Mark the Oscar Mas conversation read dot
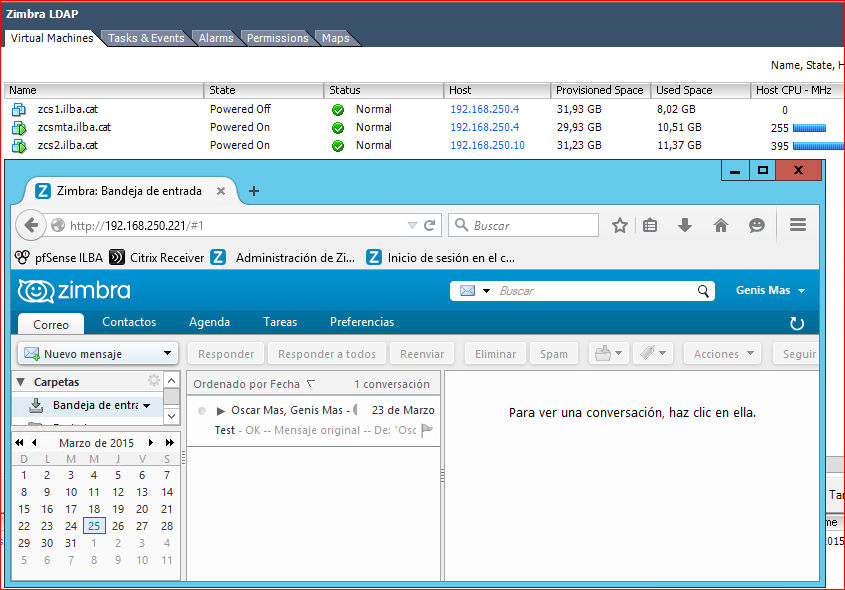 click(202, 411)
